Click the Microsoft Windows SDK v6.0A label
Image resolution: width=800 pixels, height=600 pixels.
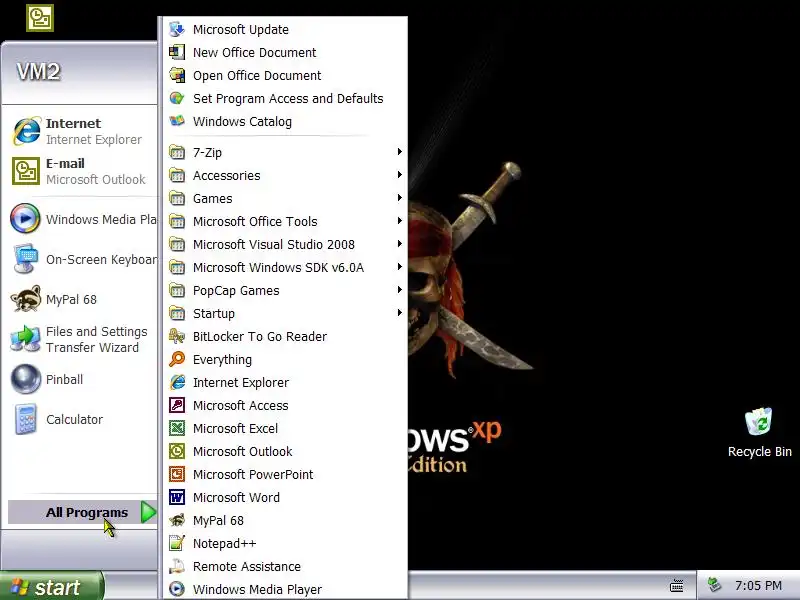pos(278,267)
